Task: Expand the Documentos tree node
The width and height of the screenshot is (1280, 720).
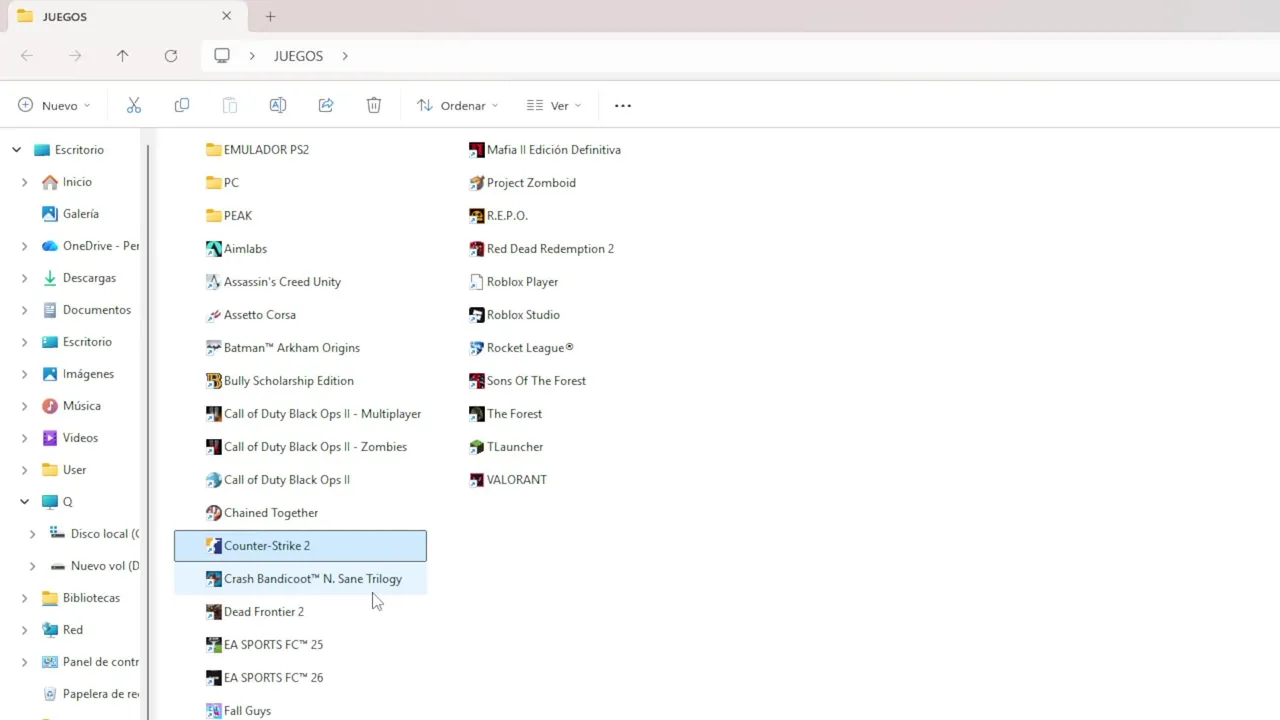Action: tap(24, 310)
